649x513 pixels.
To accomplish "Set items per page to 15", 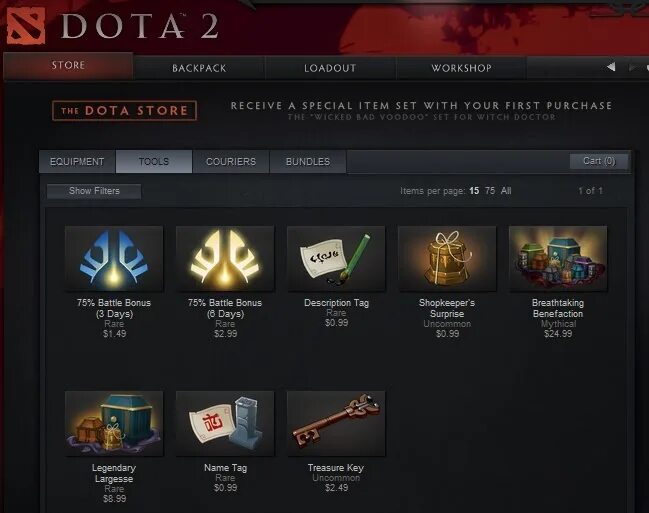I will [x=474, y=191].
